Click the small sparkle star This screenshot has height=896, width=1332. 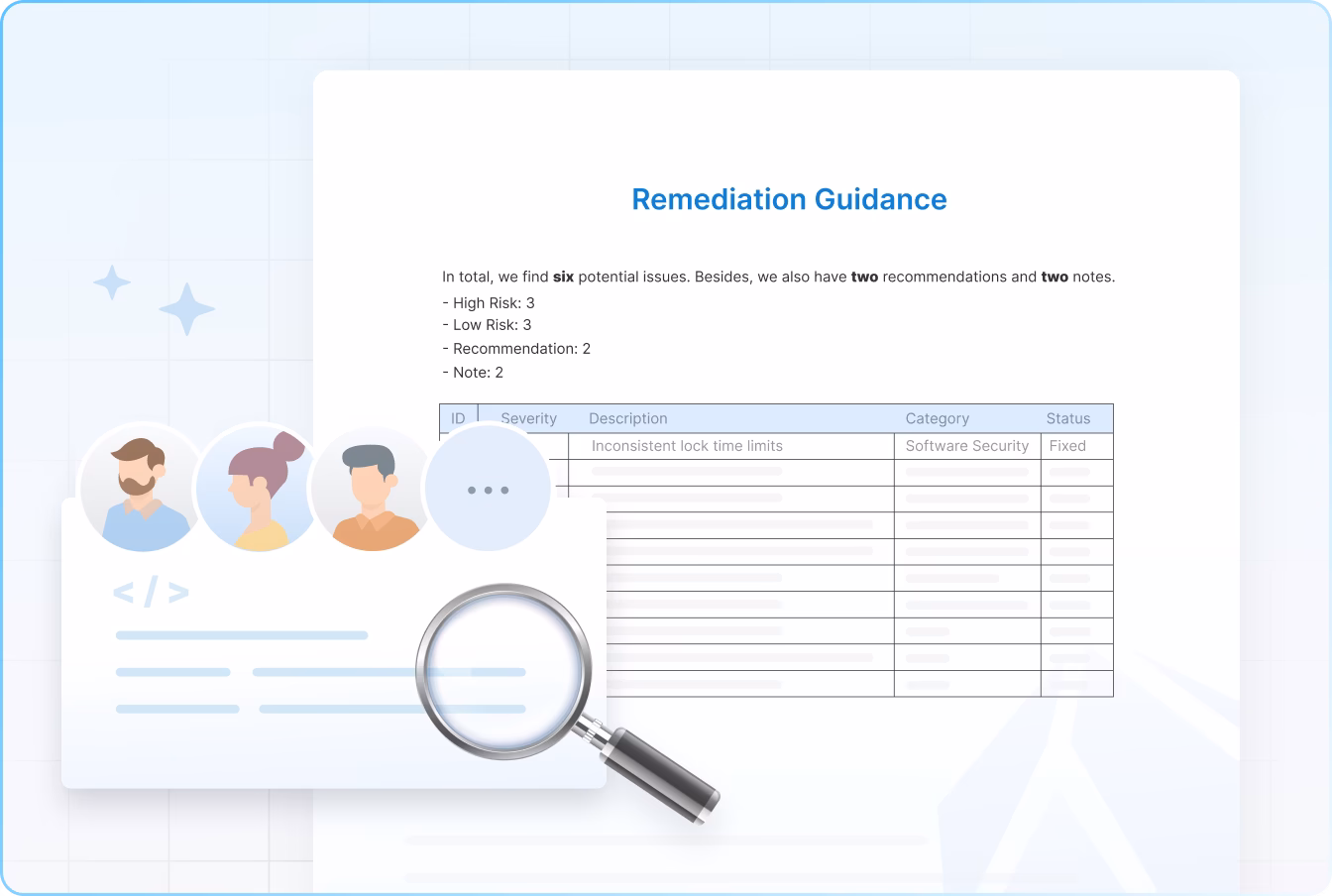coord(112,282)
